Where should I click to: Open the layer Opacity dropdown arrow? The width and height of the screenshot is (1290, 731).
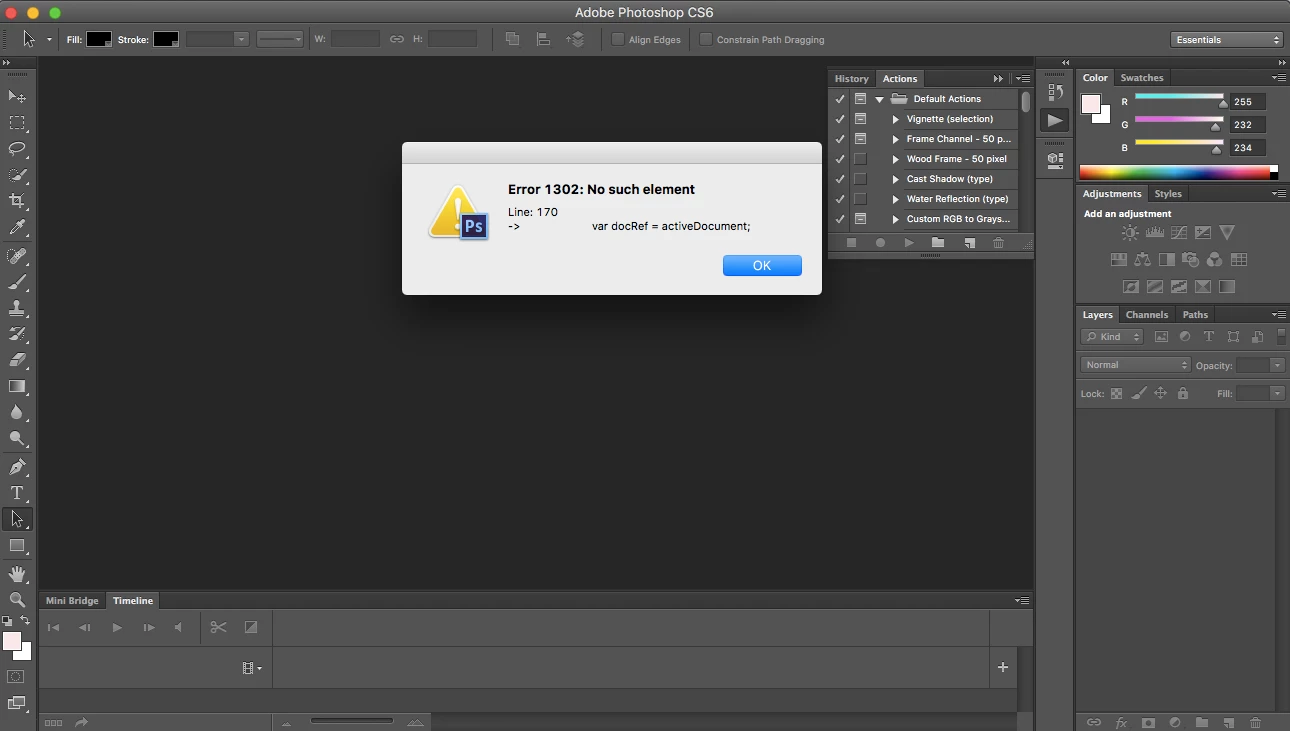1277,365
